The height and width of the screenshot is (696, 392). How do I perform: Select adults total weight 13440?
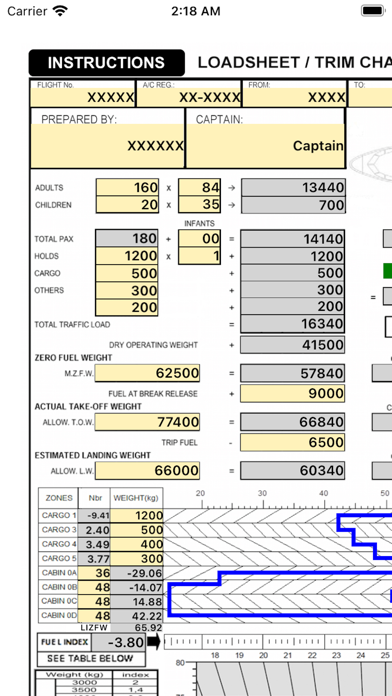click(293, 187)
